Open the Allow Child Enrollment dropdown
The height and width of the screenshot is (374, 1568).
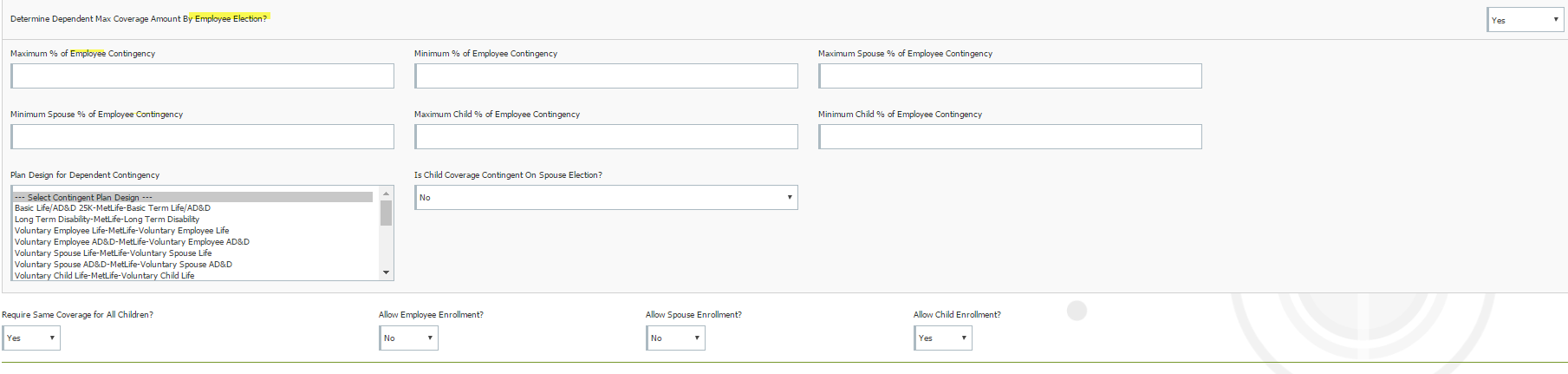(943, 338)
